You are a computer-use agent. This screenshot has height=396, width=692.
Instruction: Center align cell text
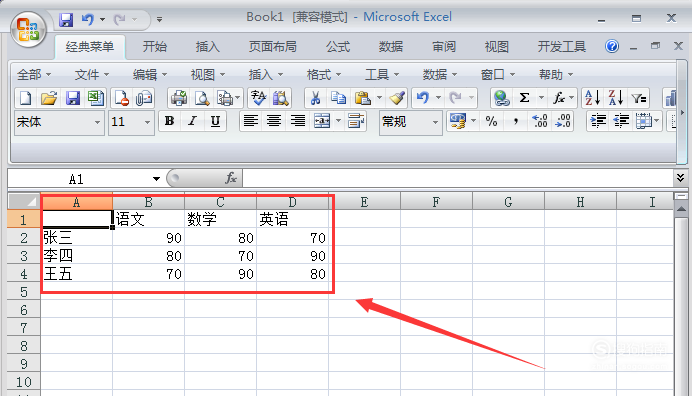click(x=274, y=121)
